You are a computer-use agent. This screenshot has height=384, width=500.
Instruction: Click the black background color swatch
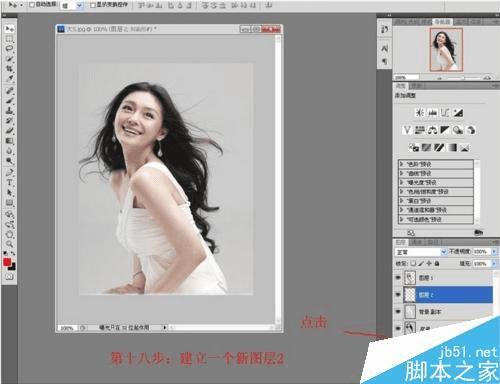pos(13,267)
